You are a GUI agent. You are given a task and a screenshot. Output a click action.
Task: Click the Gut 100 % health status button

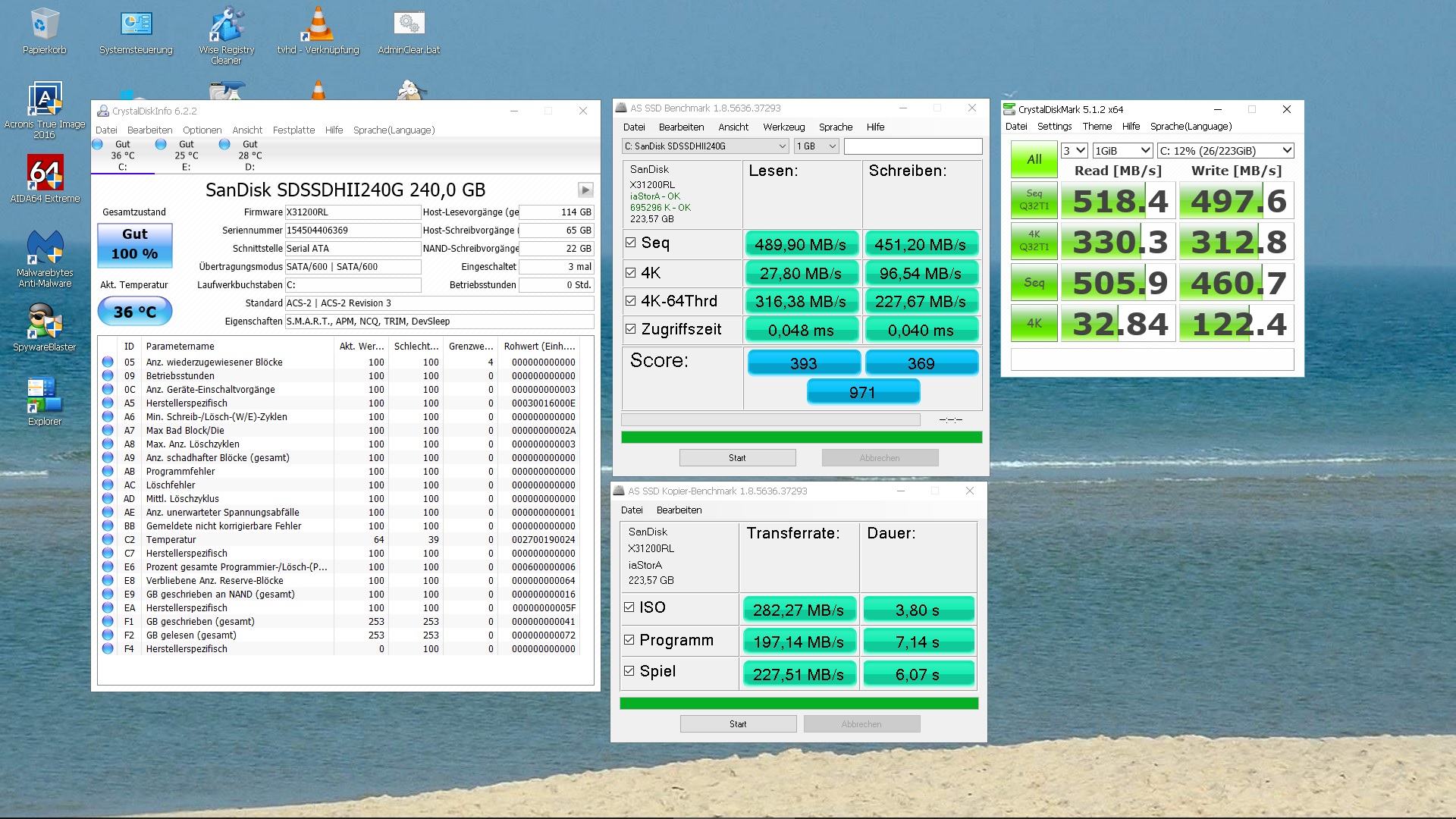pos(135,245)
